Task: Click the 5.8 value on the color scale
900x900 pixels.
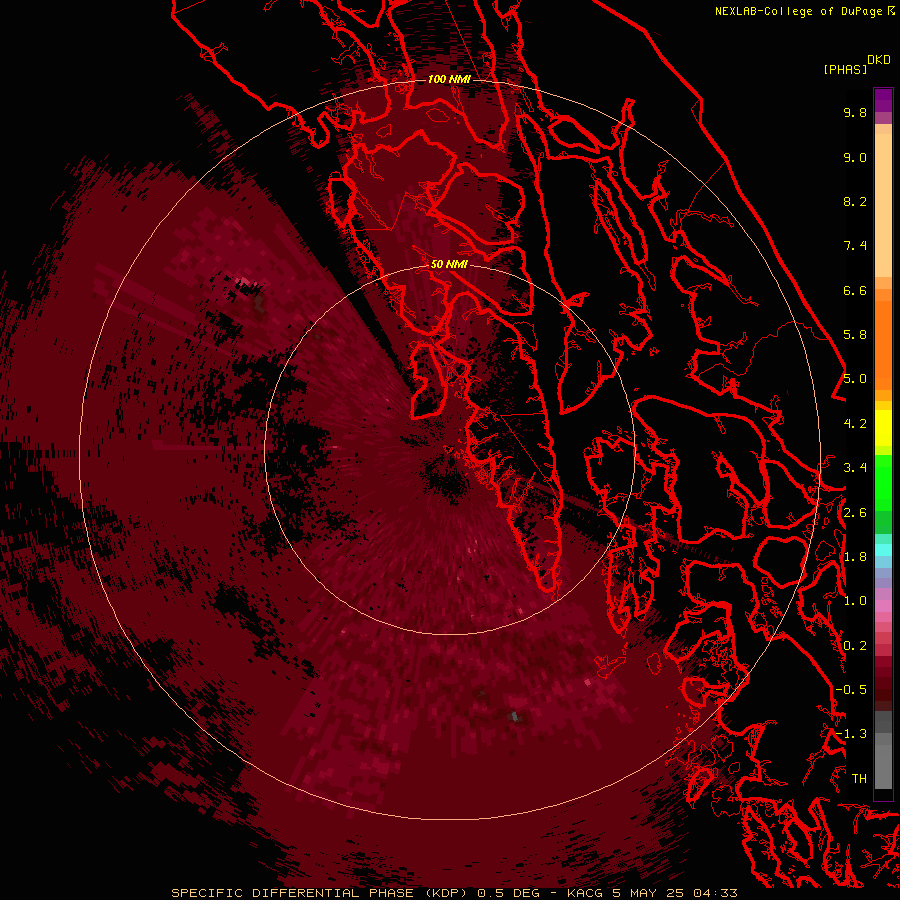Action: pos(855,335)
